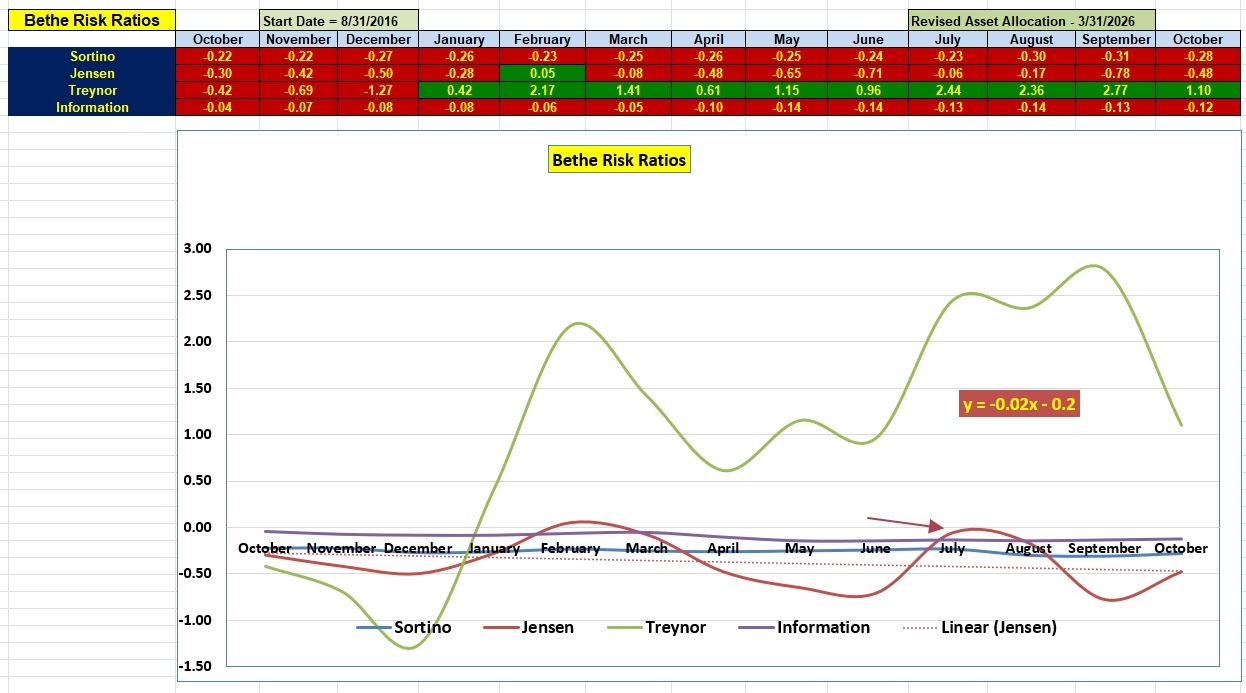The height and width of the screenshot is (693, 1246).
Task: Select Treynor's March value 1.41
Action: (x=628, y=90)
